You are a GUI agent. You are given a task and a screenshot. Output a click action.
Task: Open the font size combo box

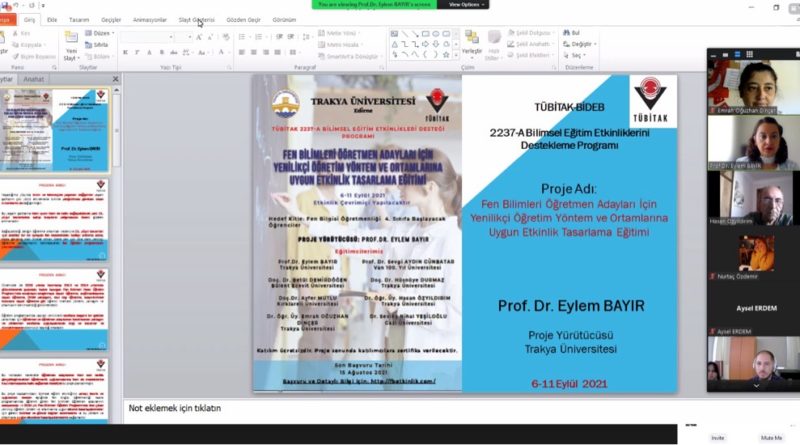coord(184,37)
